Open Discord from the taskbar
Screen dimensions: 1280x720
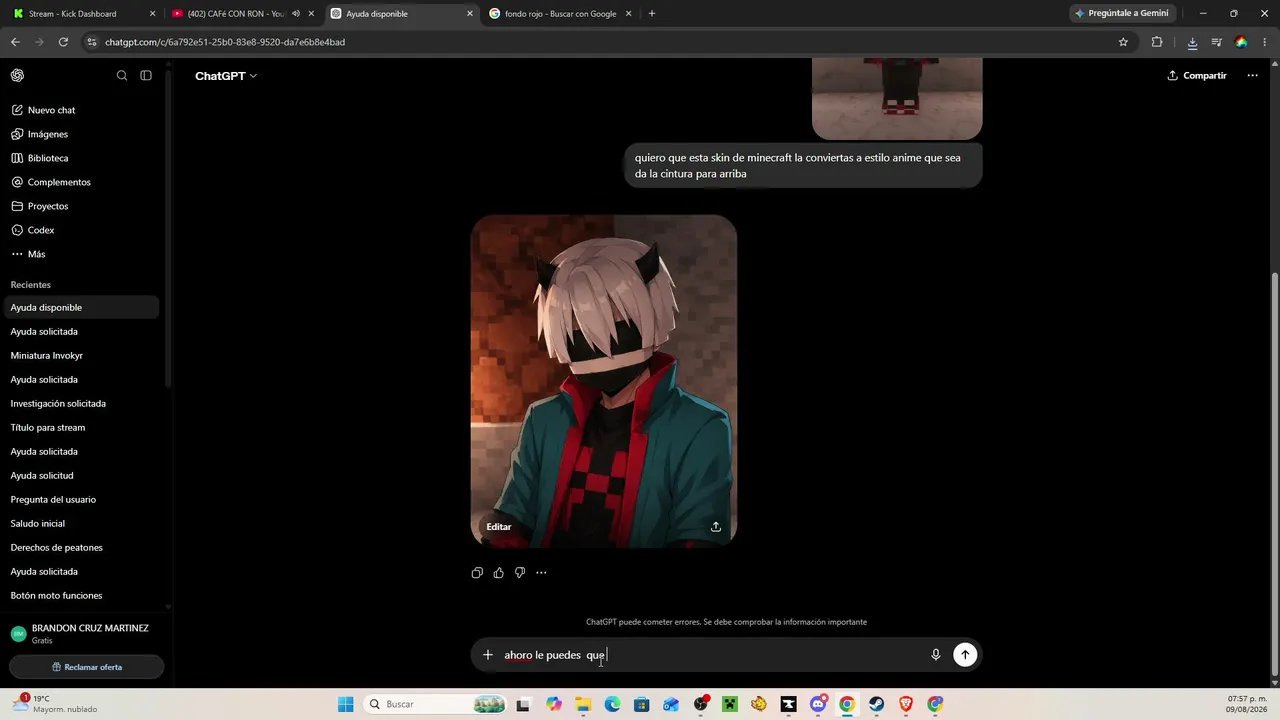[818, 704]
